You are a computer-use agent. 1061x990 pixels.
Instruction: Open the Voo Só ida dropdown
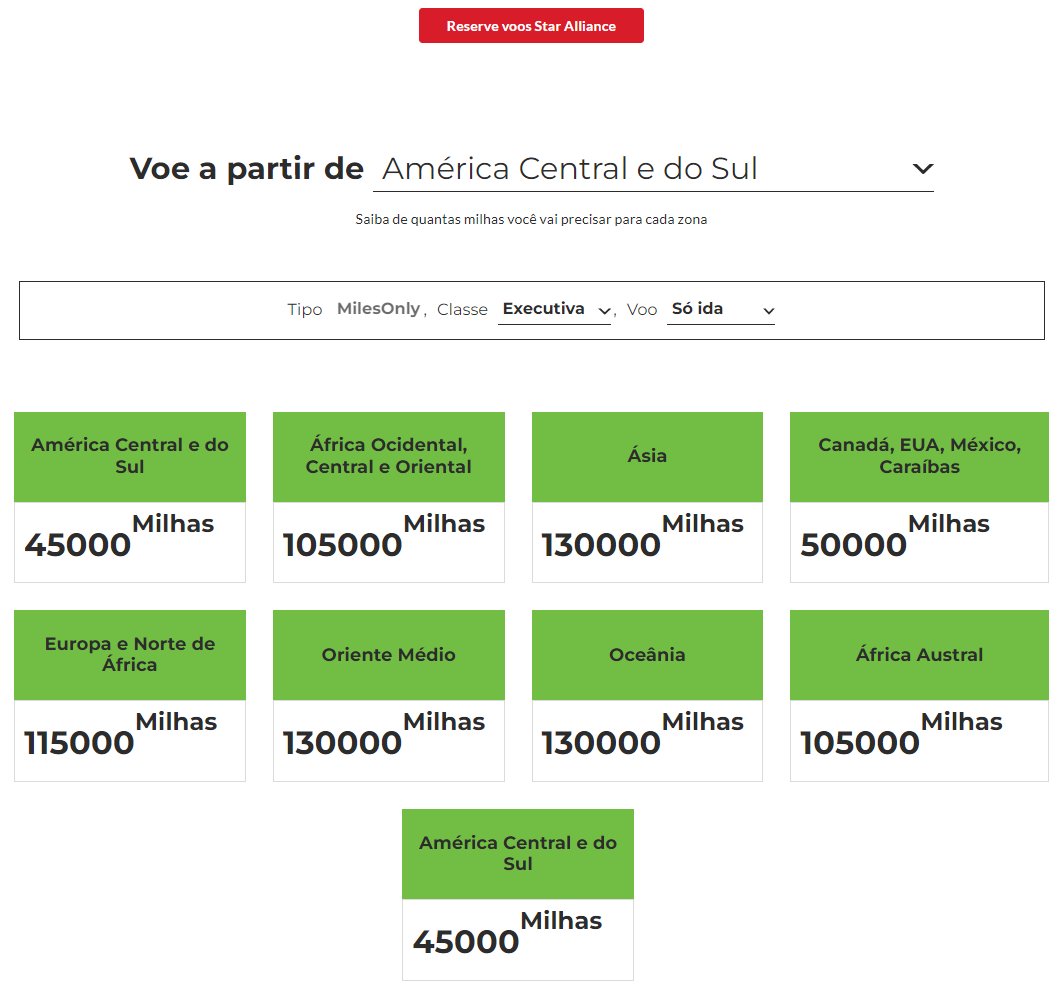click(721, 310)
